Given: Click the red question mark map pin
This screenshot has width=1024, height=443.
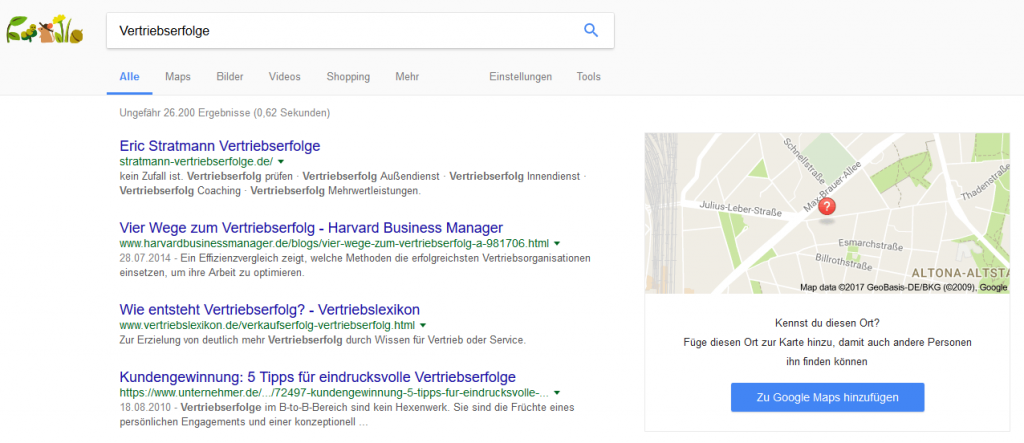Looking at the screenshot, I should coord(827,207).
